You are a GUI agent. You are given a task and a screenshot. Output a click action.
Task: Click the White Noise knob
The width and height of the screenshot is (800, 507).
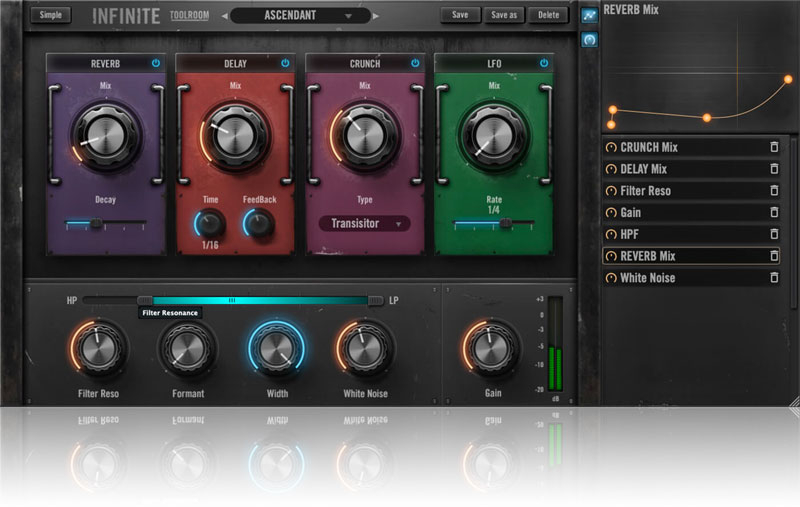click(365, 349)
